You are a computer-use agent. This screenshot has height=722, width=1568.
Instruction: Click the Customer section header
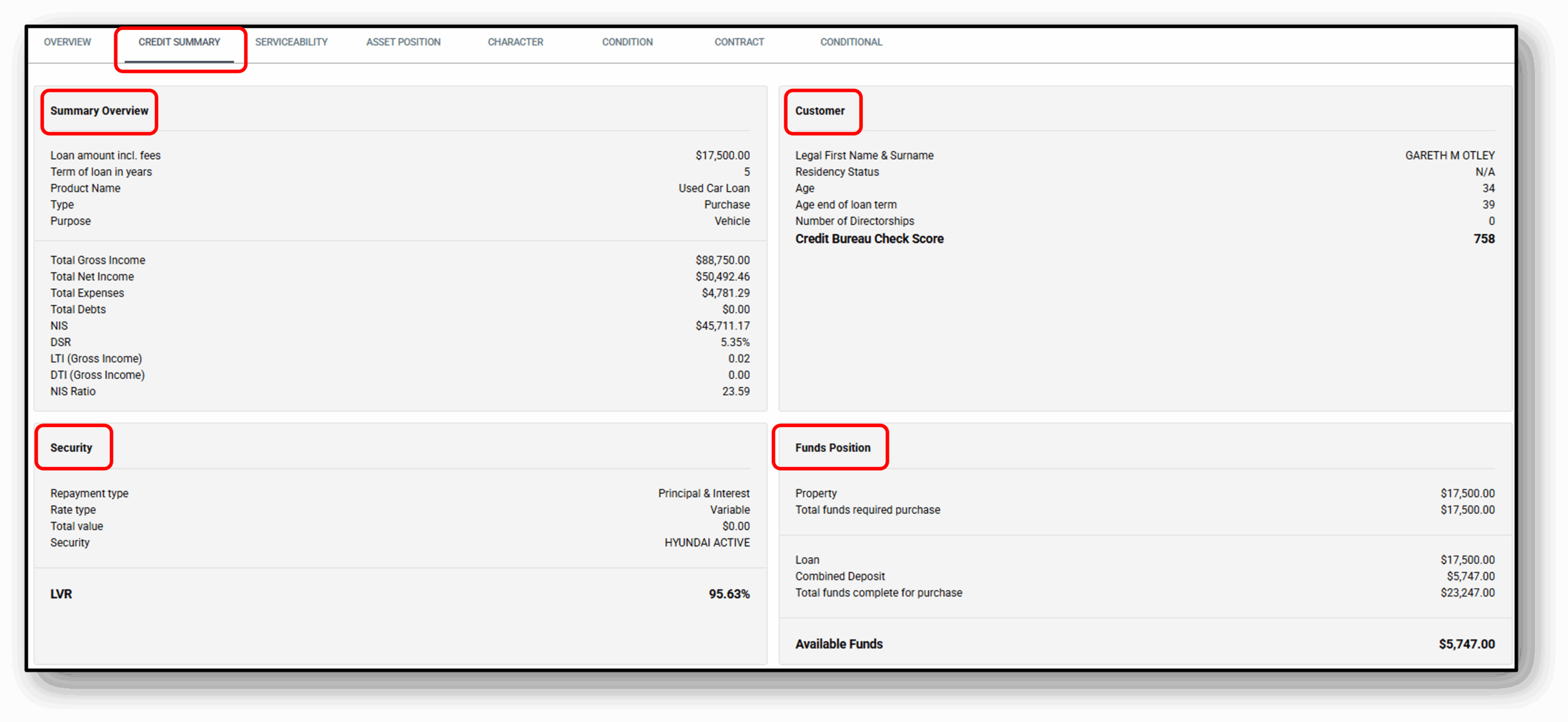pos(820,112)
